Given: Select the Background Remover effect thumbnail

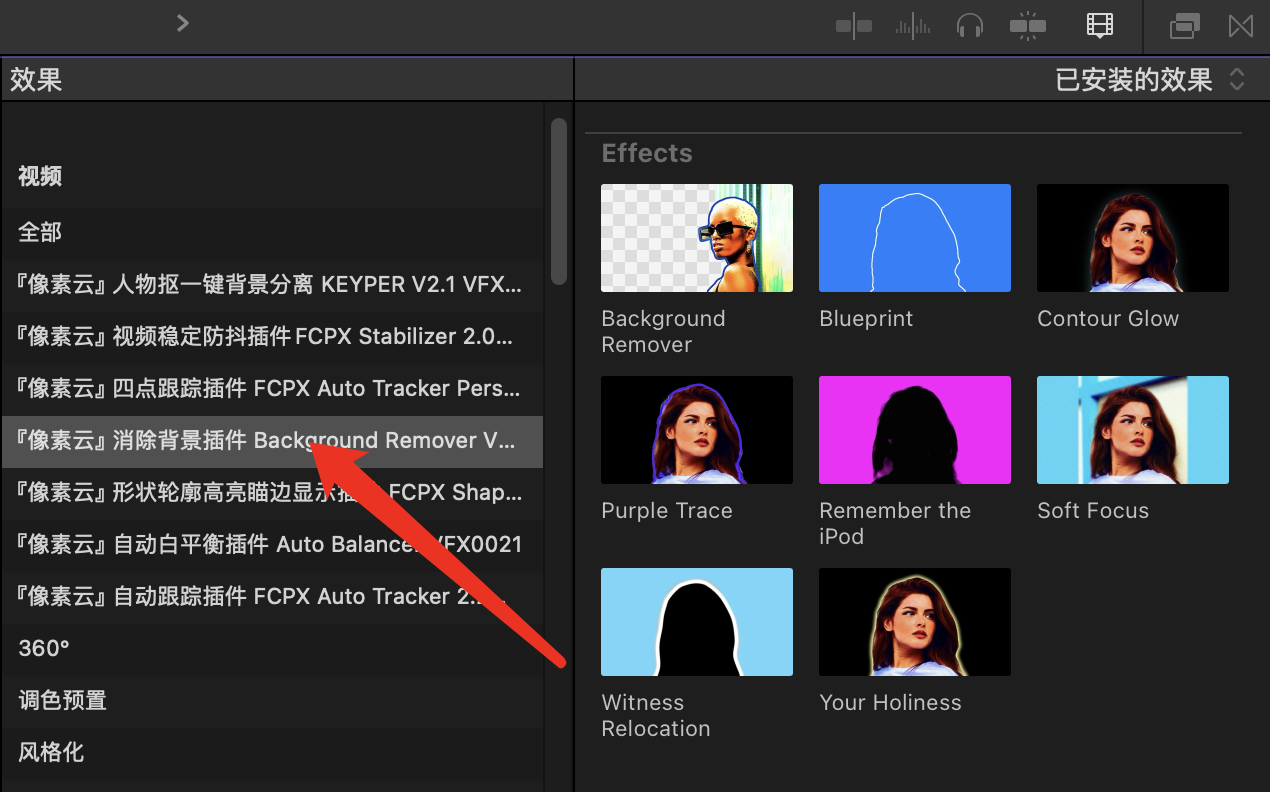Looking at the screenshot, I should 697,238.
